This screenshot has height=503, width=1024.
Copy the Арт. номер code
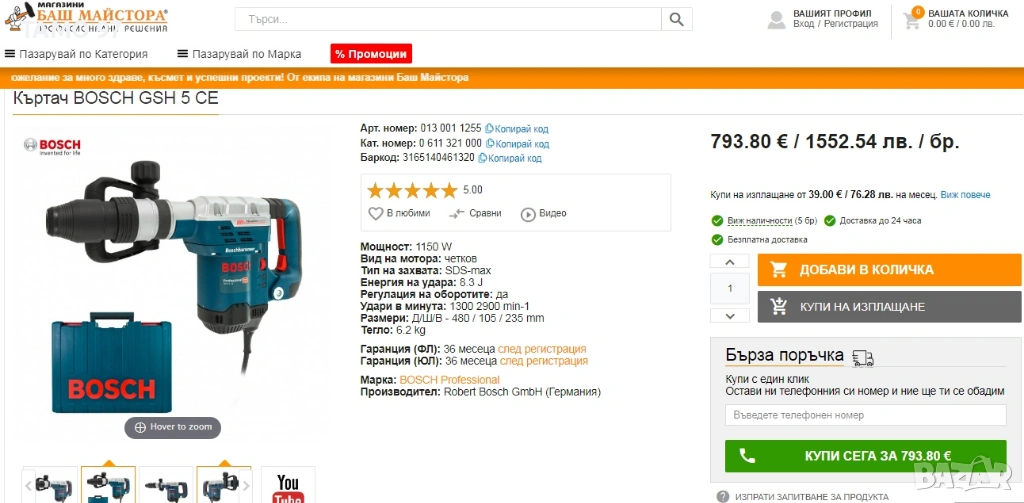pyautogui.click(x=516, y=129)
